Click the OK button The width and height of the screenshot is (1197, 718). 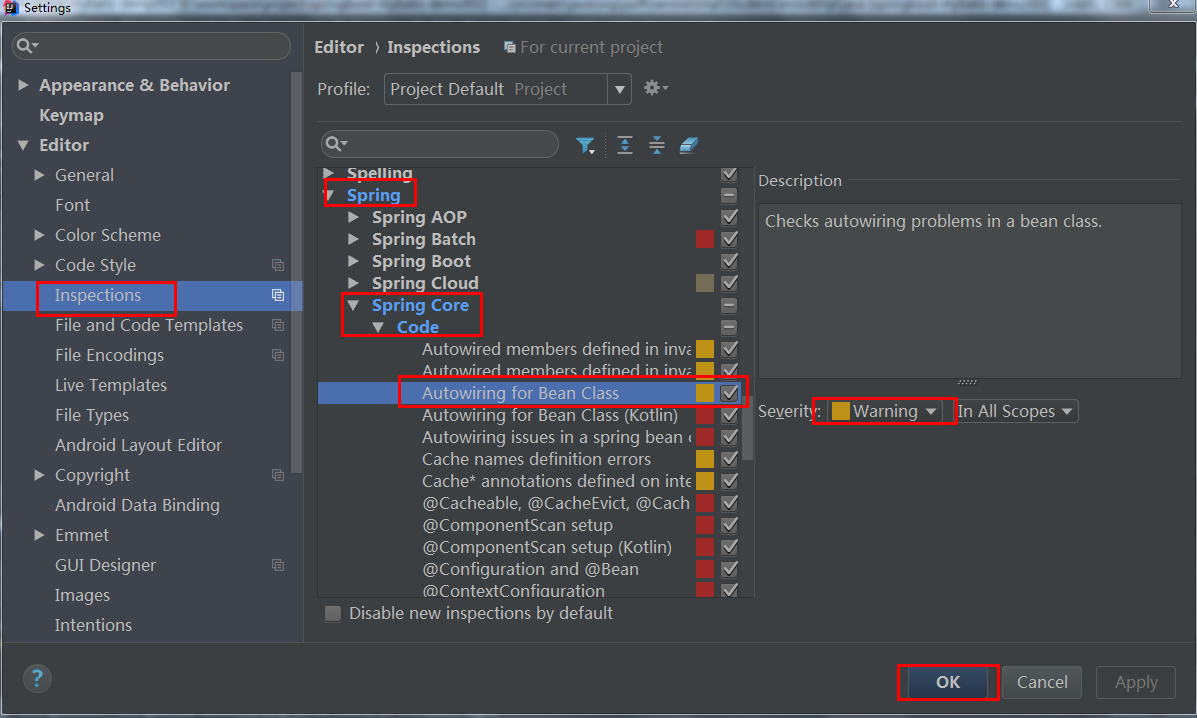(947, 682)
